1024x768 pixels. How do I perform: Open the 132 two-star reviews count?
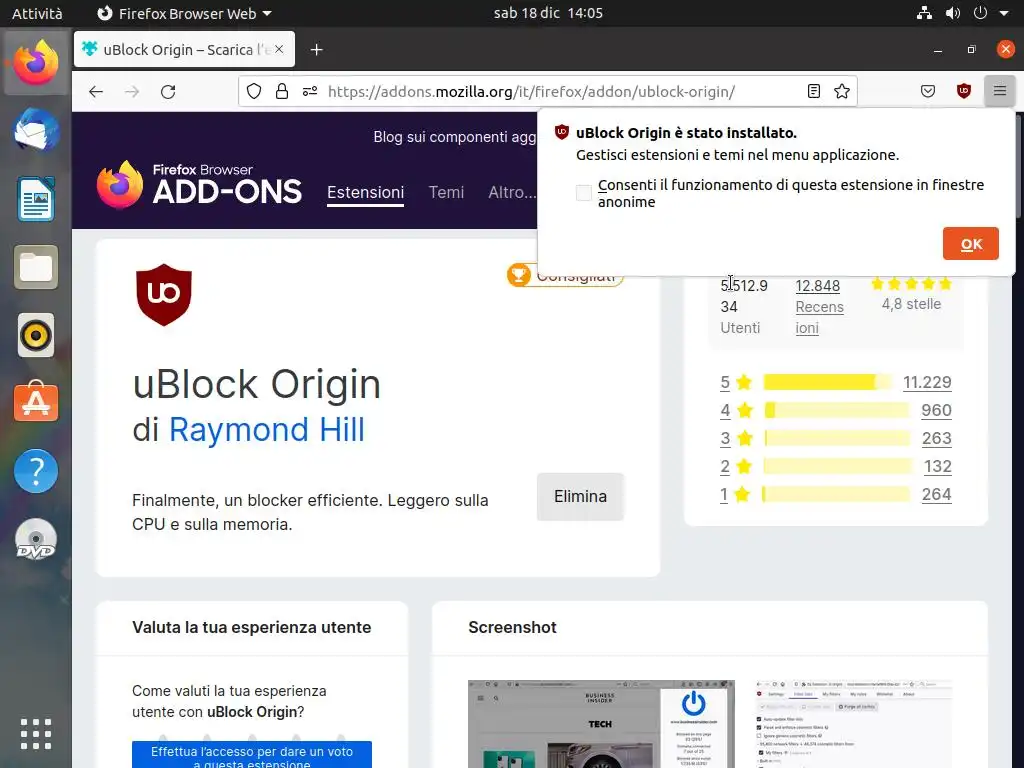click(937, 466)
